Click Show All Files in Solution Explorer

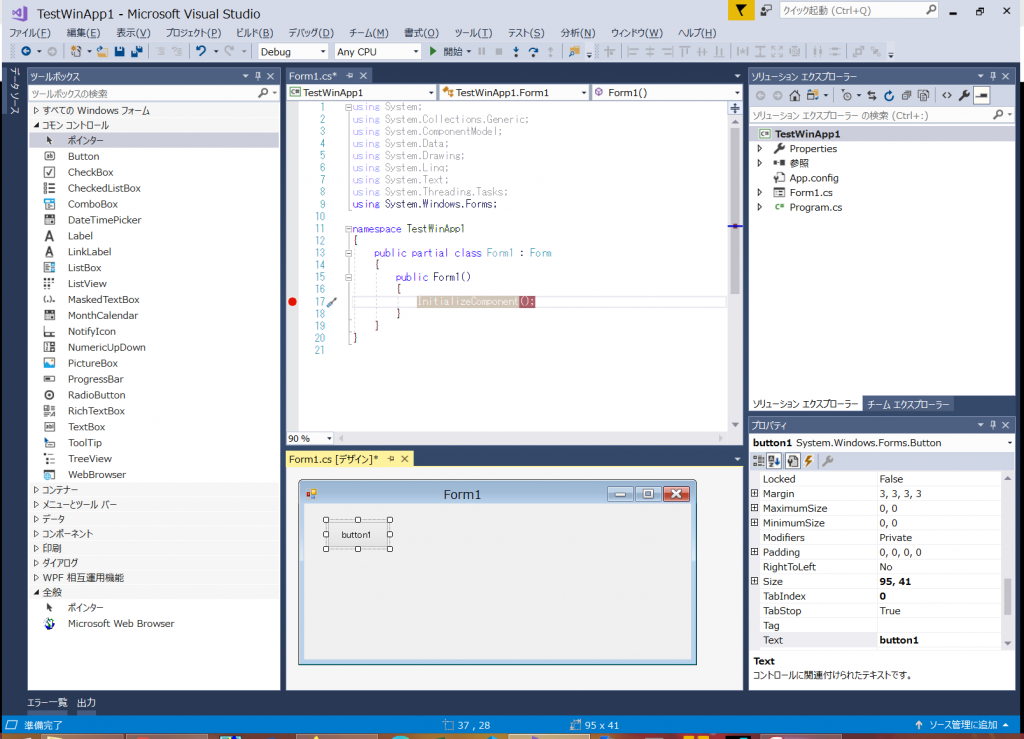pos(923,95)
